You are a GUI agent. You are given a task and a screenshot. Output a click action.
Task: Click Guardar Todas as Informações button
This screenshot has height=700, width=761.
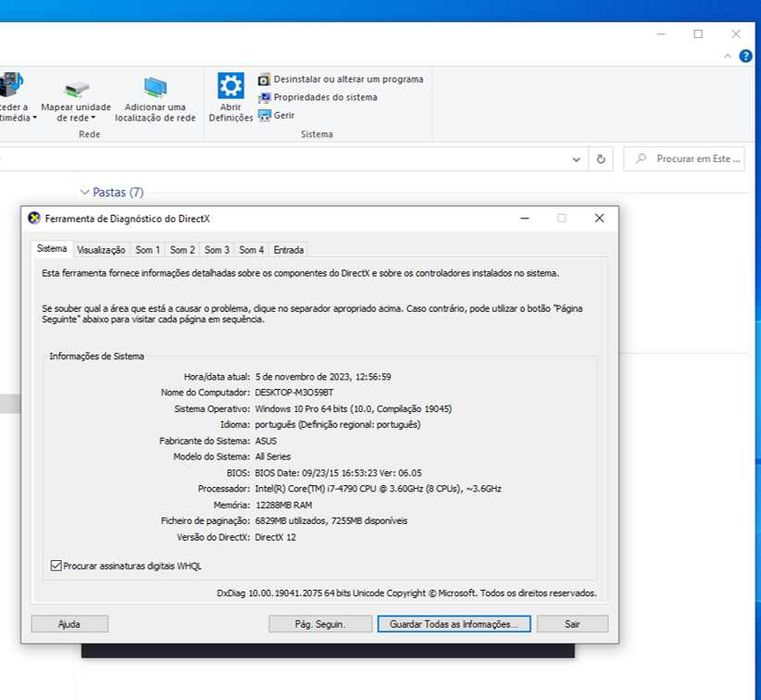(454, 624)
